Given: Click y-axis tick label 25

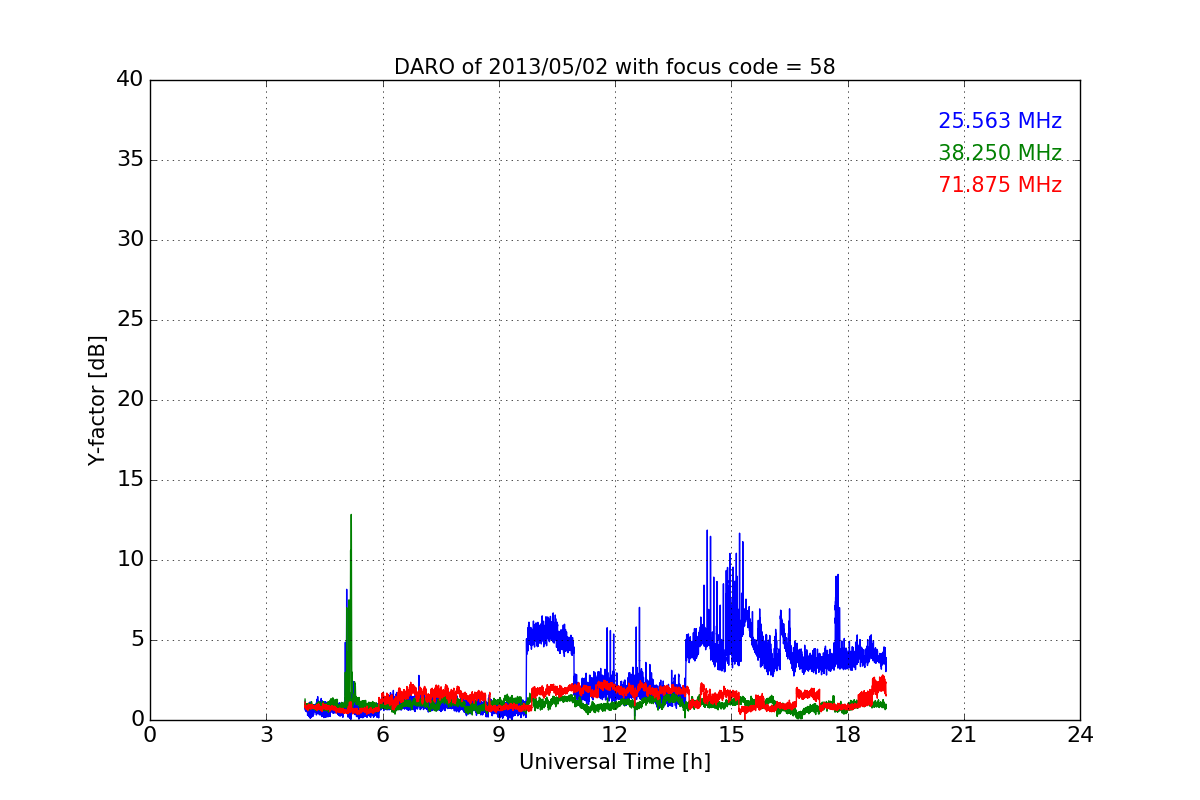Looking at the screenshot, I should pyautogui.click(x=130, y=320).
